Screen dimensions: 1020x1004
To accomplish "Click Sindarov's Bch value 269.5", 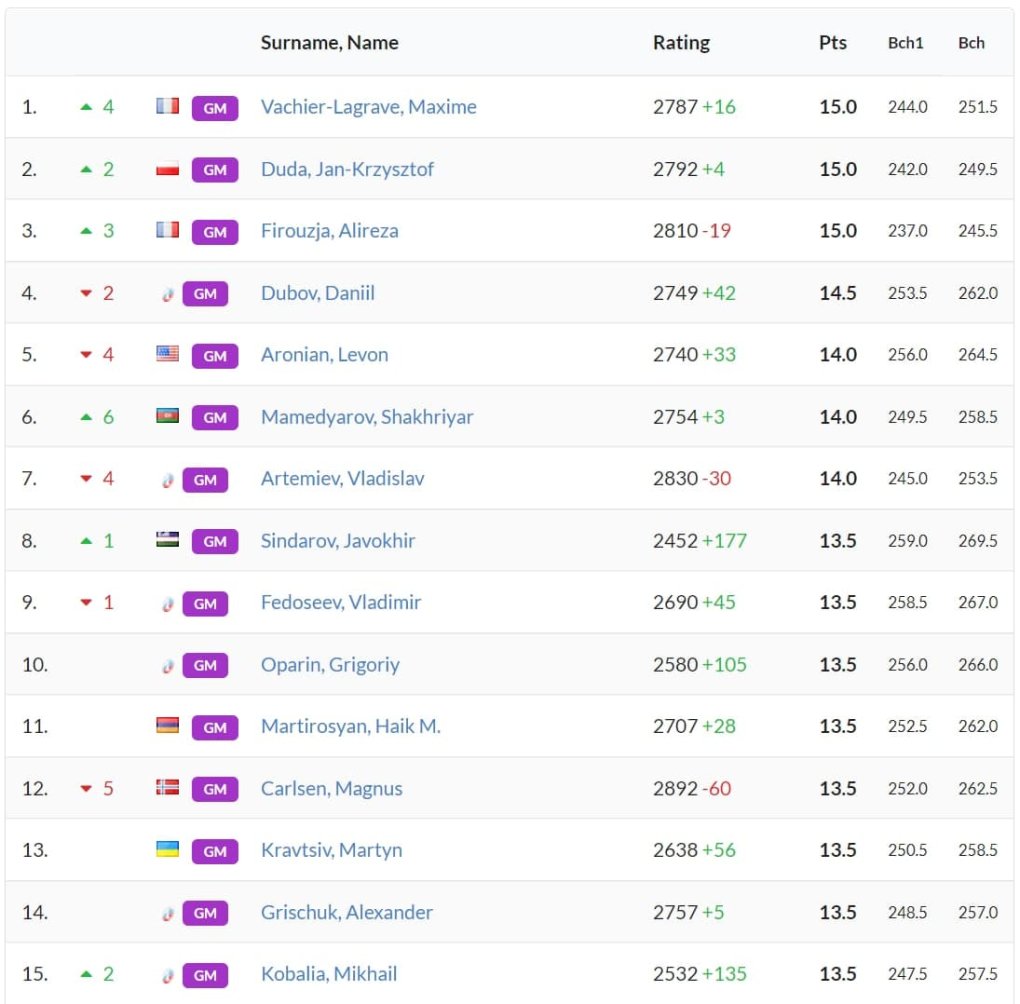I will coord(978,541).
